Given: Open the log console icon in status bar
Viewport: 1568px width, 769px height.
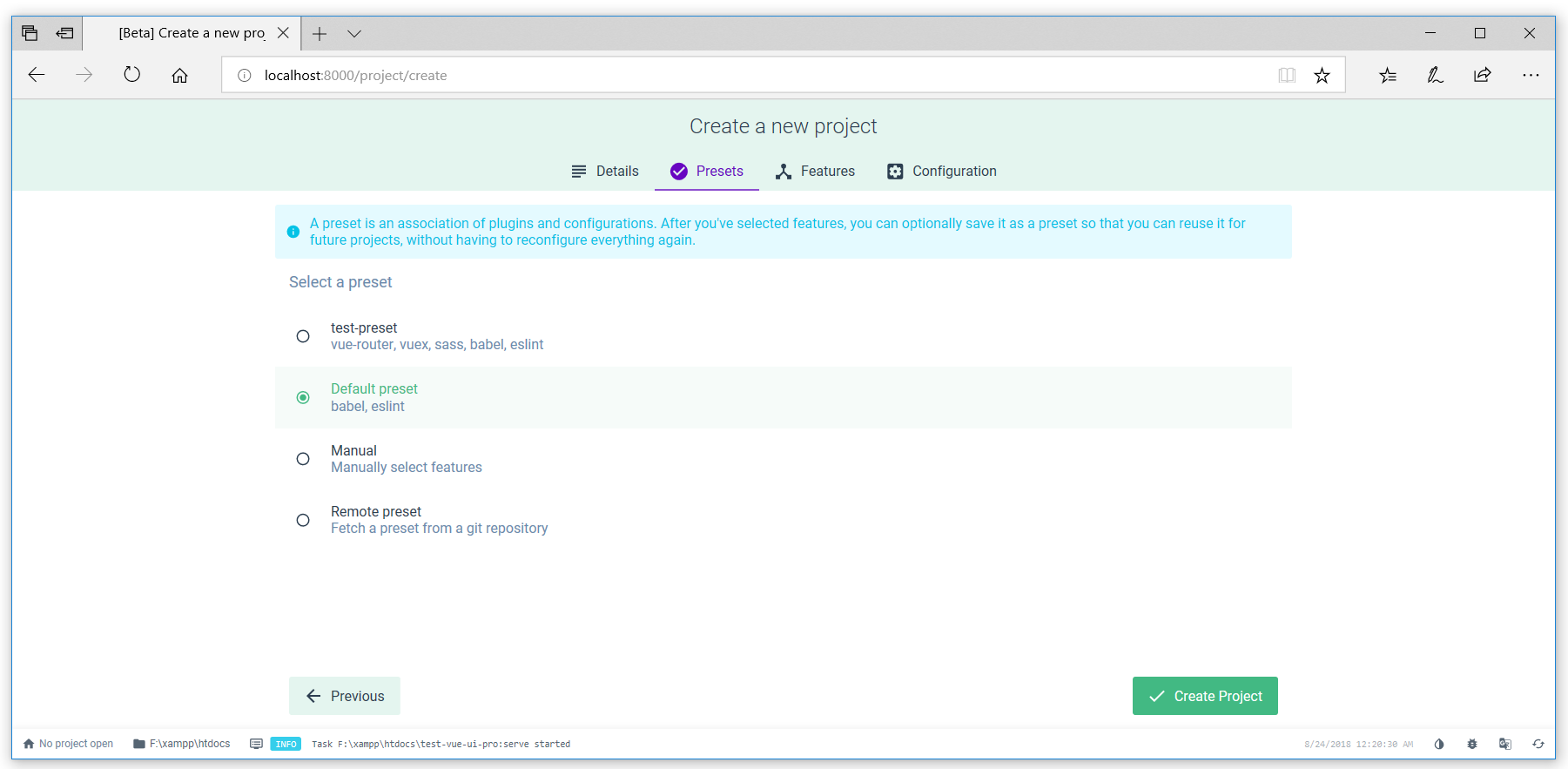Looking at the screenshot, I should pyautogui.click(x=256, y=744).
